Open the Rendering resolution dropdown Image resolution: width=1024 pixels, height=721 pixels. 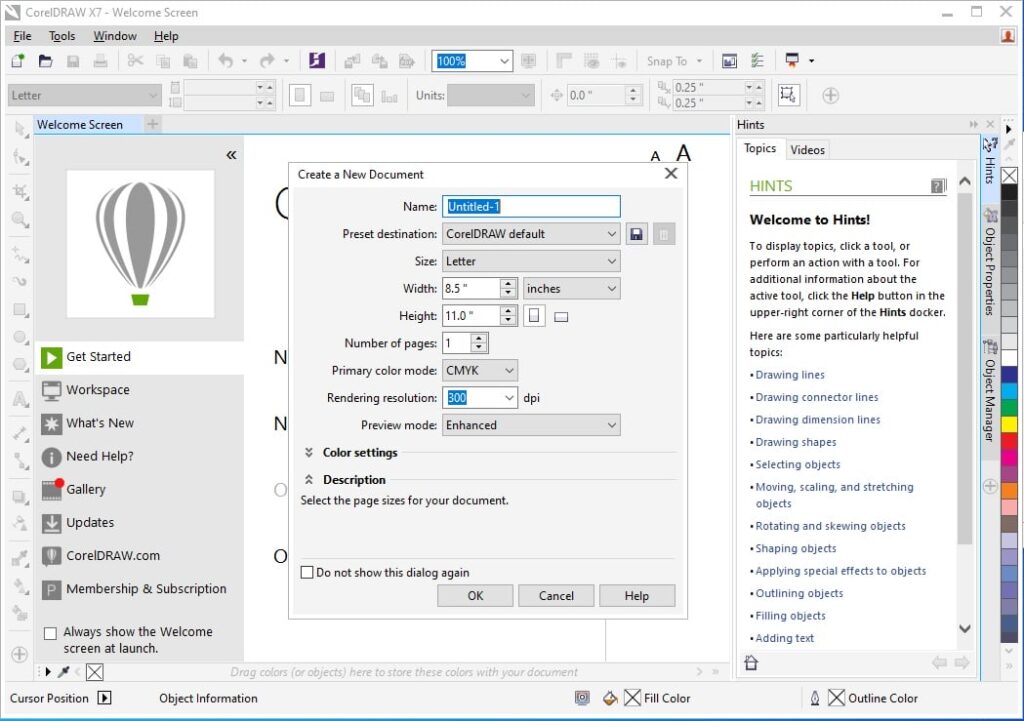509,398
